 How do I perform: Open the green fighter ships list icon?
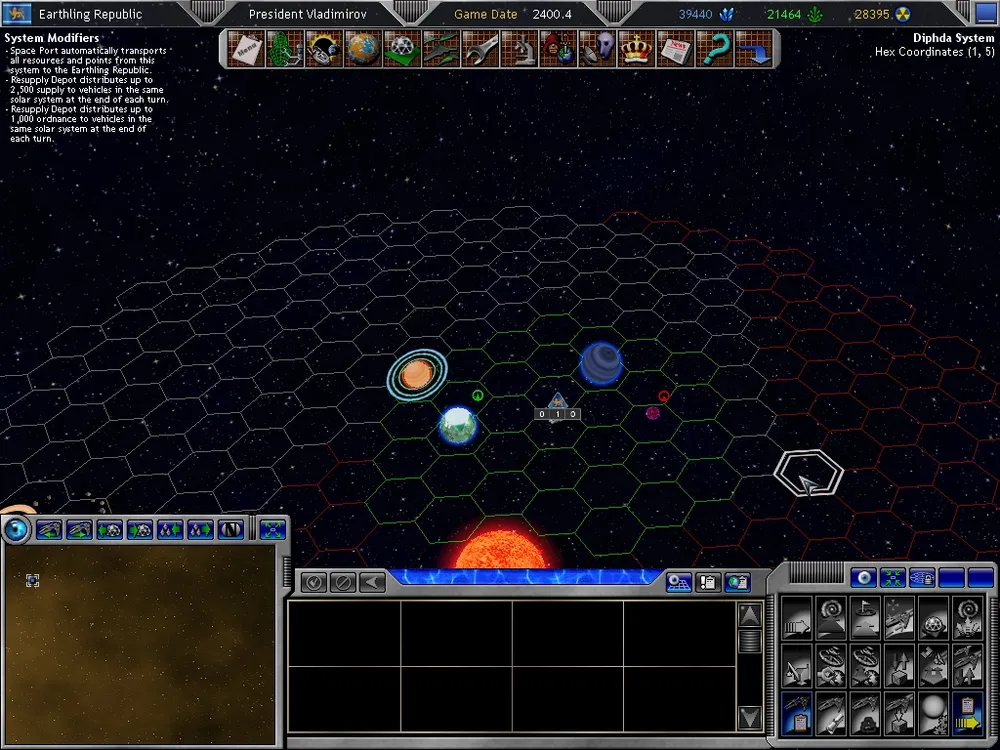[441, 48]
